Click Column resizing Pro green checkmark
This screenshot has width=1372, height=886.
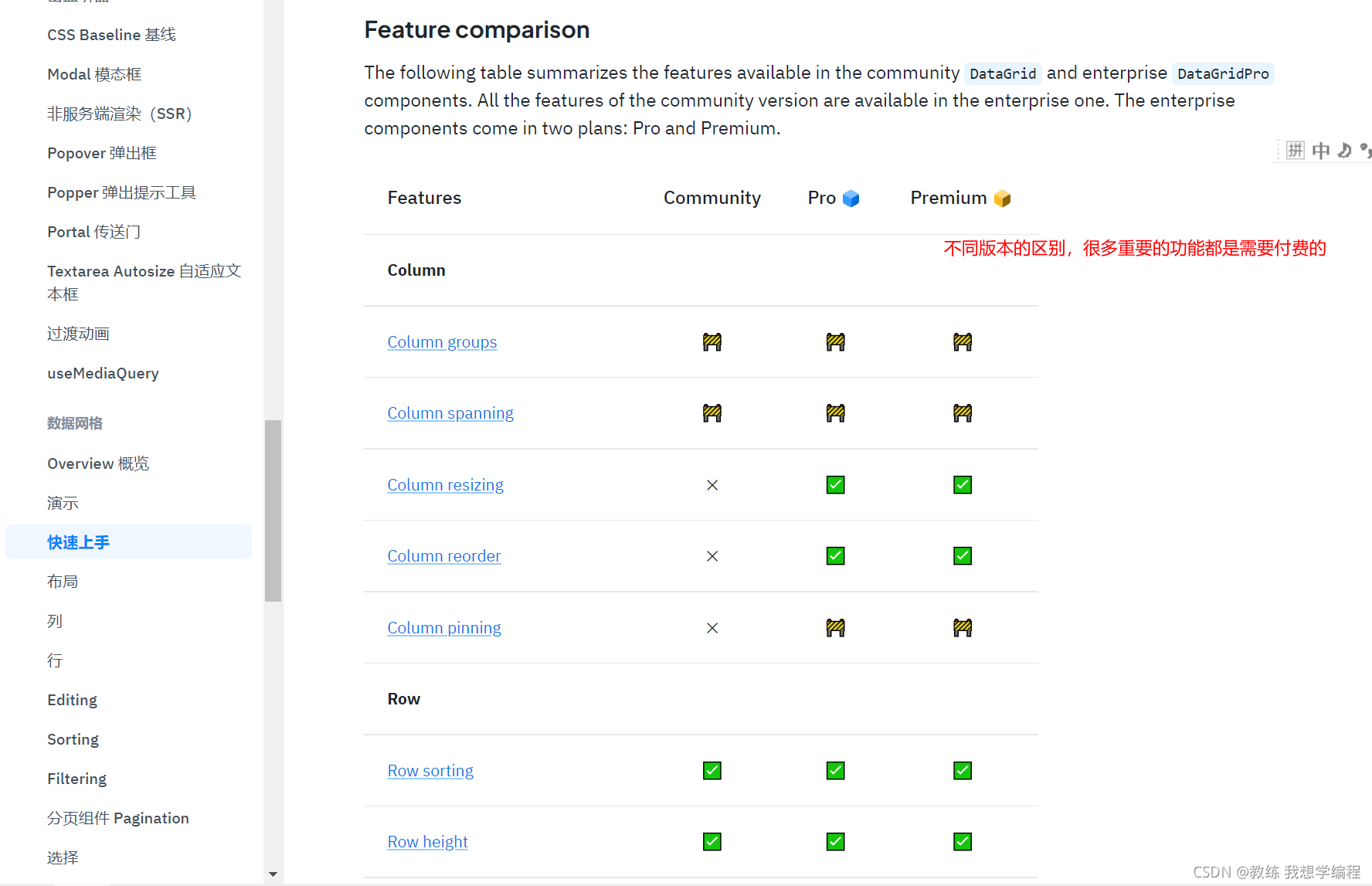(x=835, y=485)
